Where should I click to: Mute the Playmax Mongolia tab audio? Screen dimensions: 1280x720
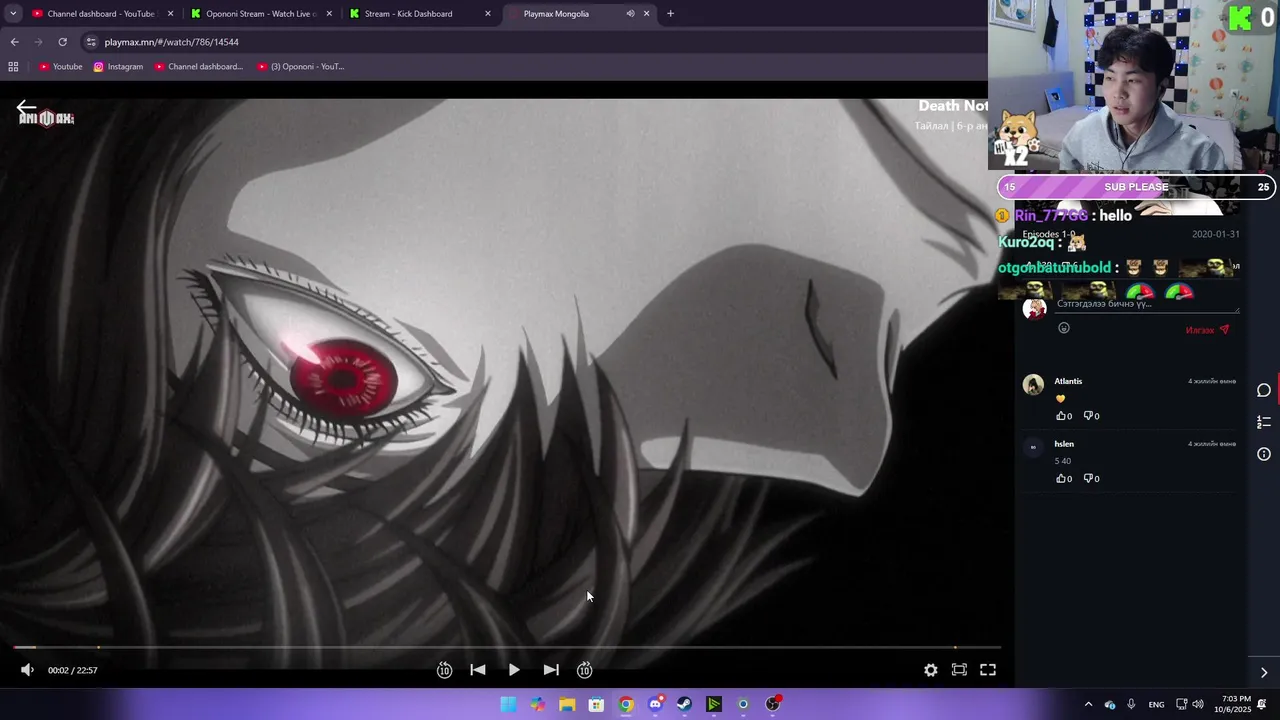pyautogui.click(x=630, y=14)
